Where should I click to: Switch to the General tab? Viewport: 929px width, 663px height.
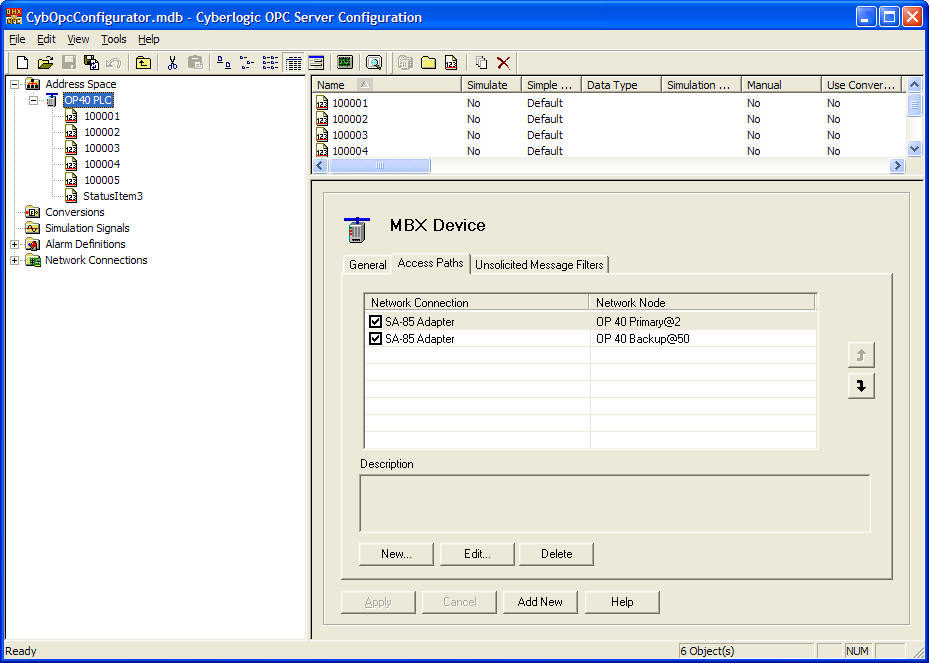click(x=367, y=265)
